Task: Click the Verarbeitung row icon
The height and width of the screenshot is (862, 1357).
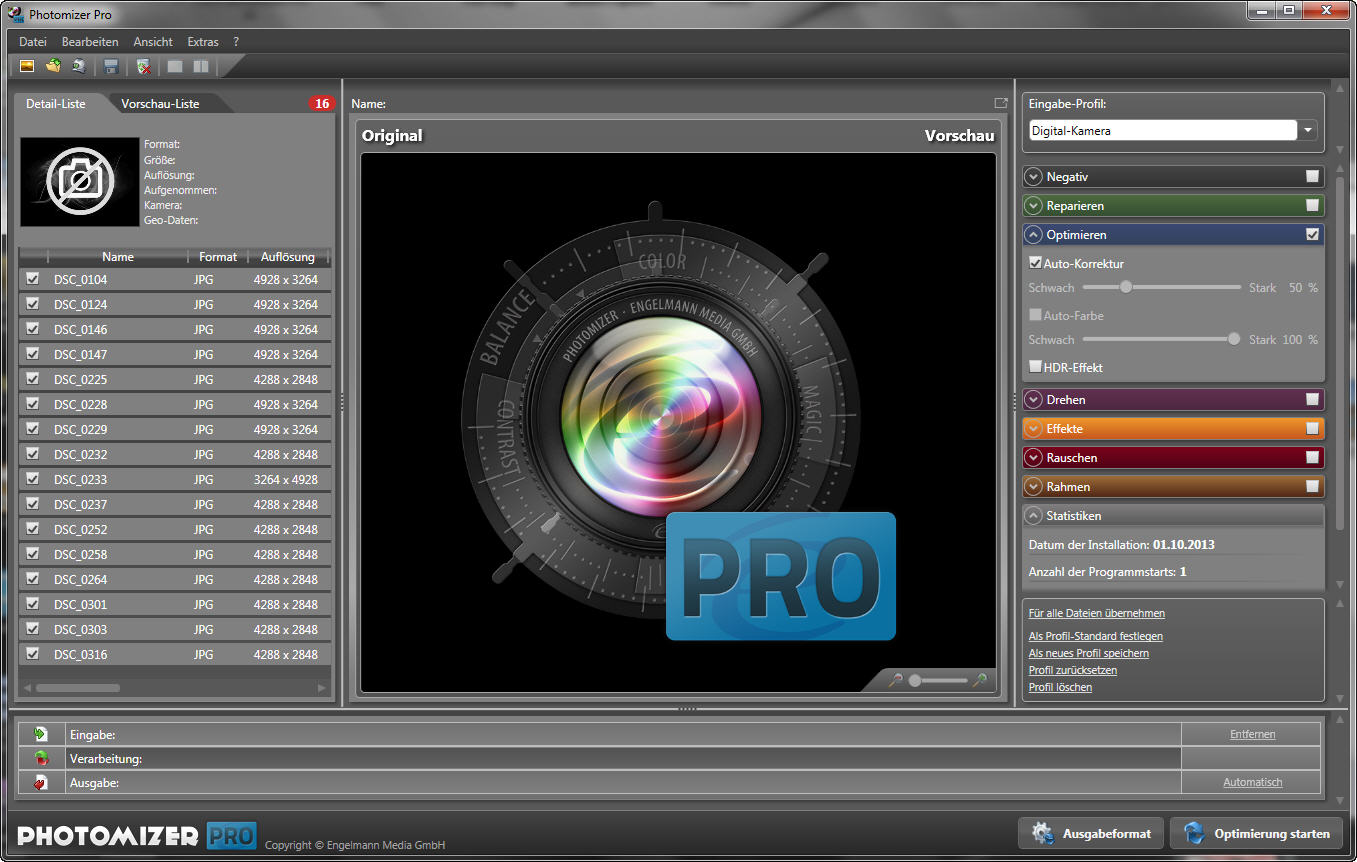Action: point(41,759)
